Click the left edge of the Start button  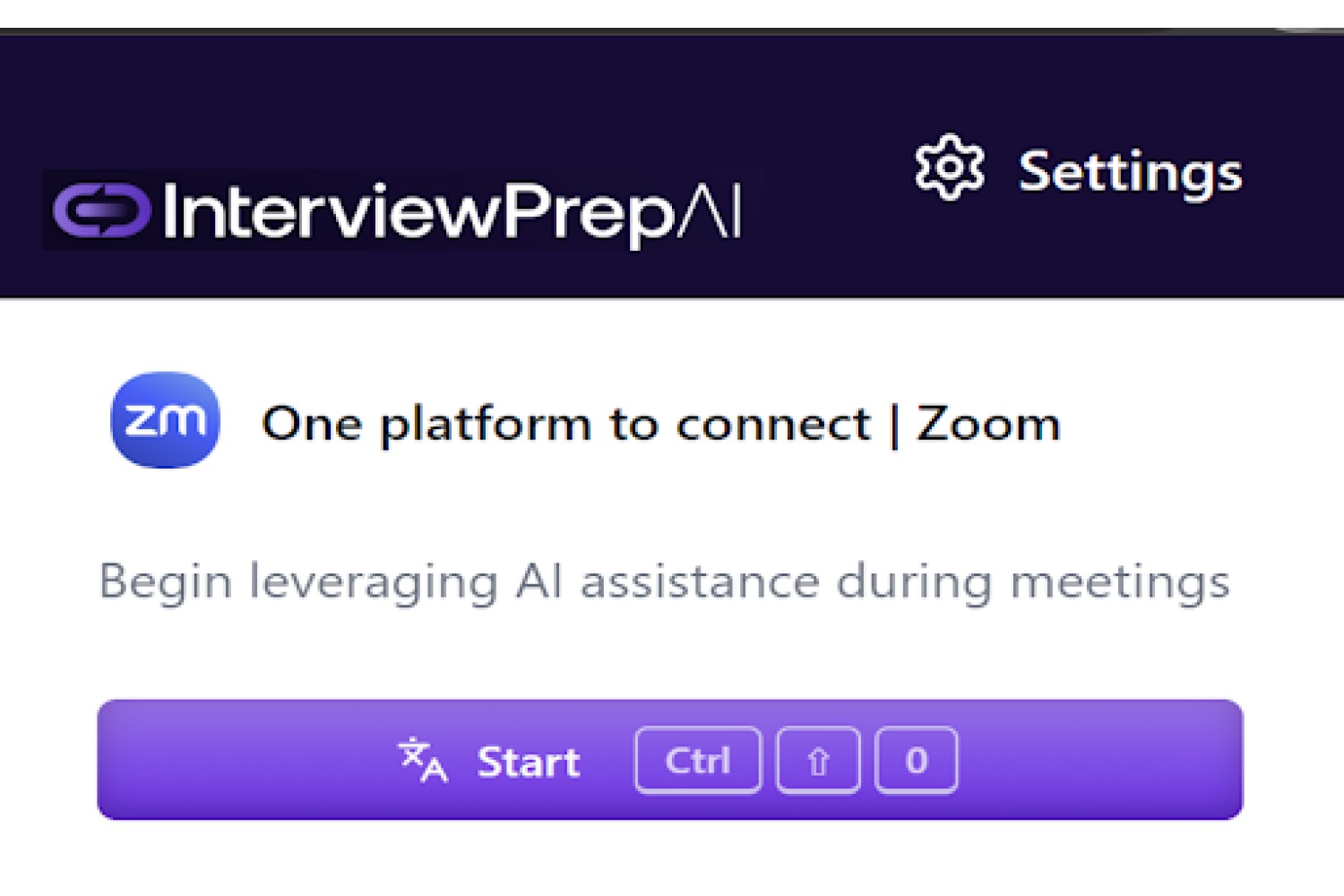point(112,760)
